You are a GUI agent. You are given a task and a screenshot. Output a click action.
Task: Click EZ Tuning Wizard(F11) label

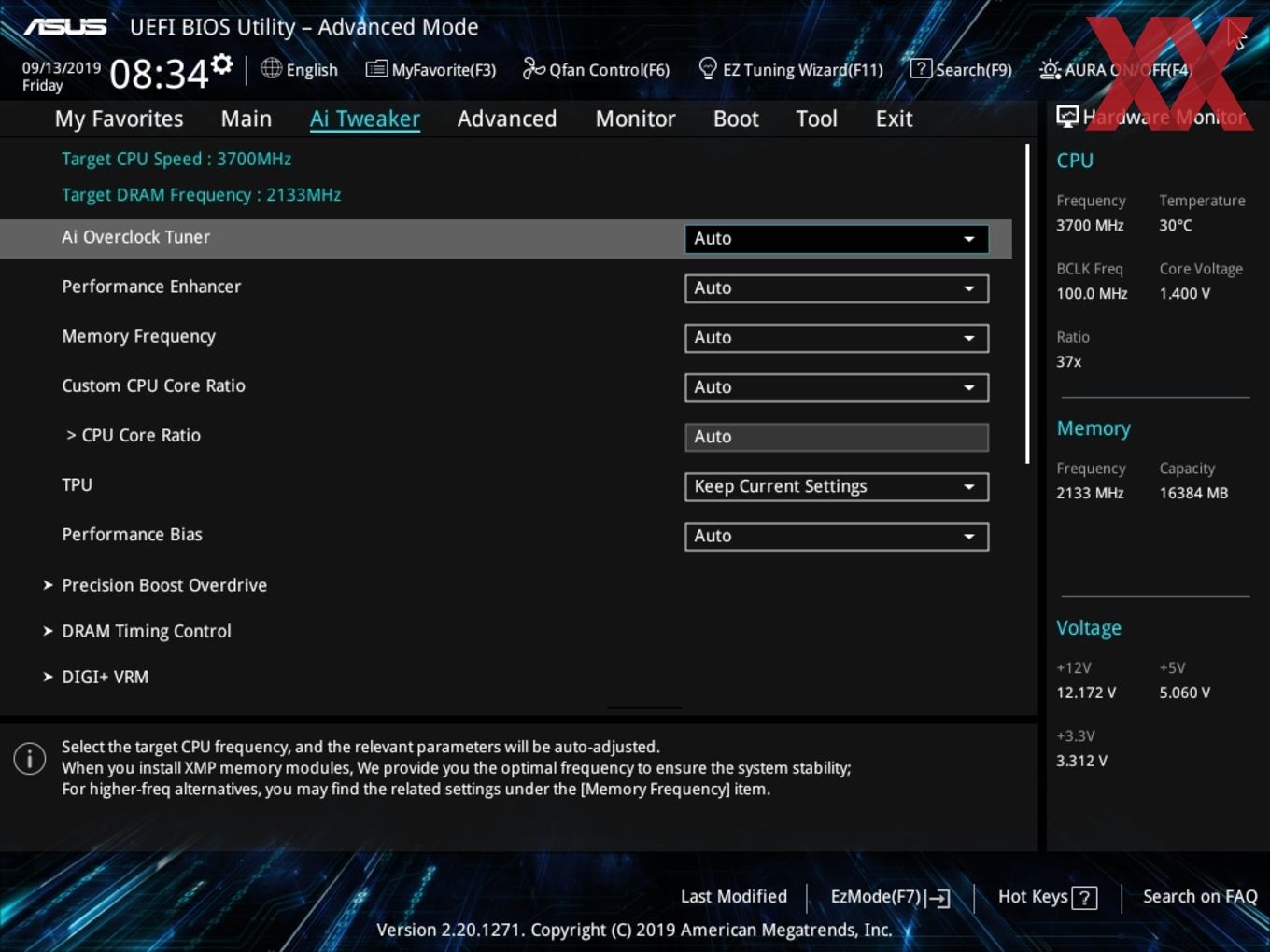pyautogui.click(x=803, y=70)
